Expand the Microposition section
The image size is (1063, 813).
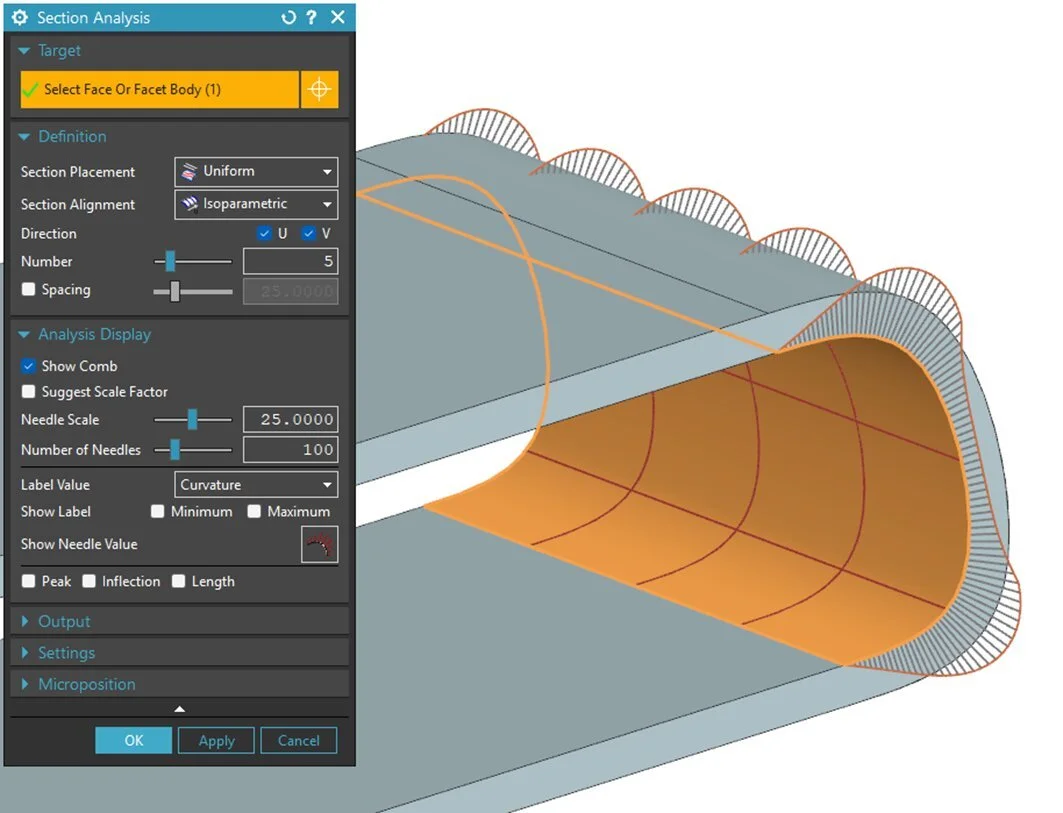pos(25,684)
